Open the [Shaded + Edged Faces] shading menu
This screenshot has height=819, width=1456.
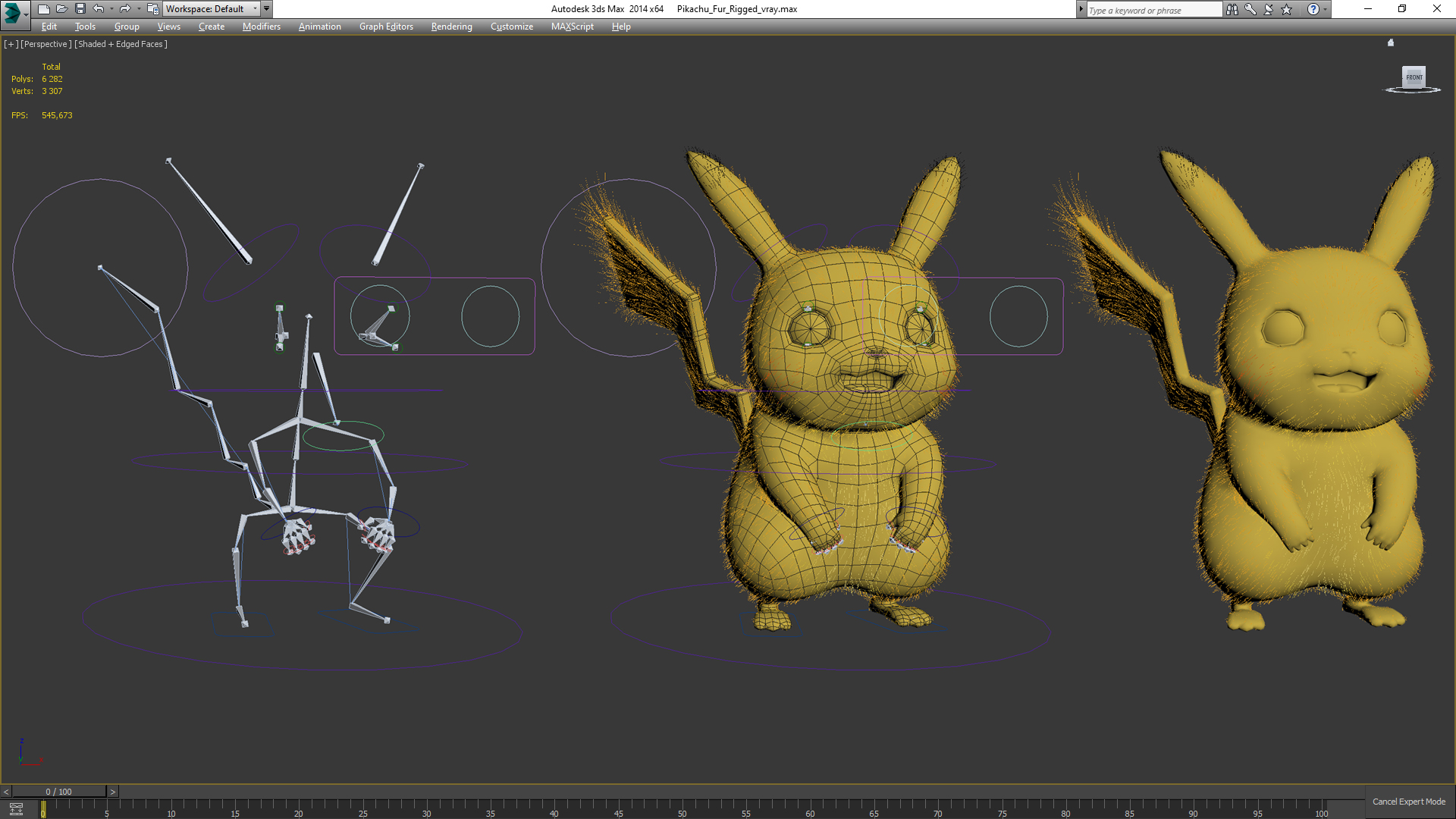(121, 44)
